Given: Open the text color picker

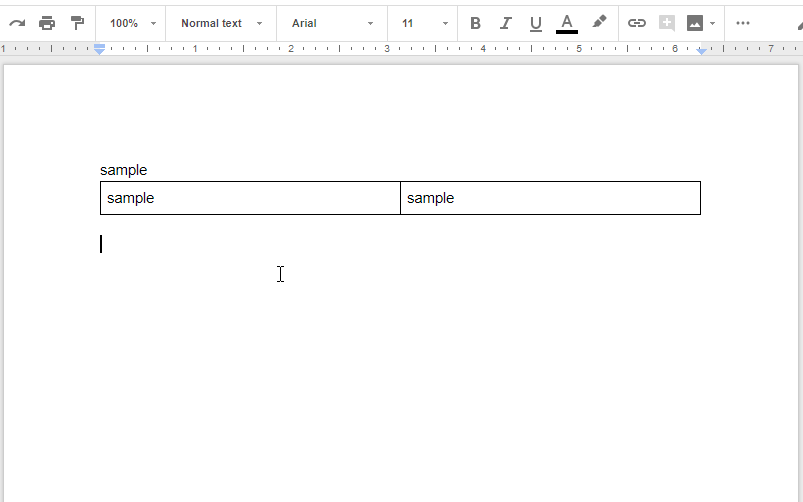Looking at the screenshot, I should [x=567, y=23].
